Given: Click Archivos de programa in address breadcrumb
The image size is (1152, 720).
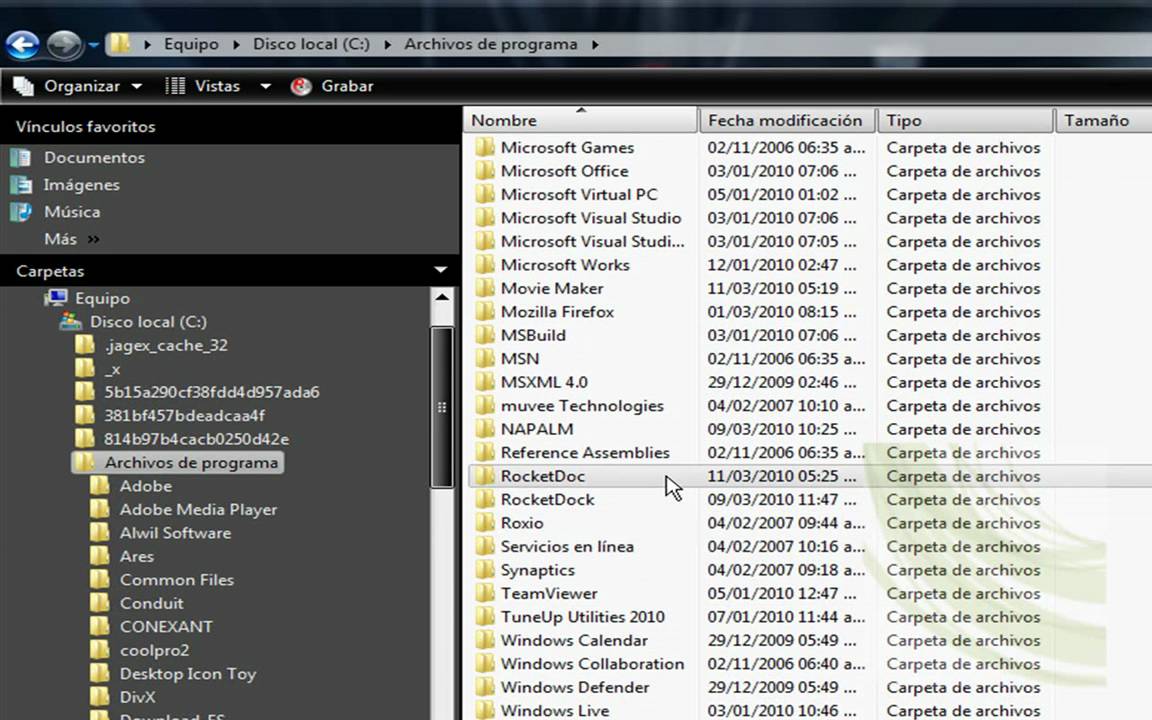Looking at the screenshot, I should coord(491,44).
